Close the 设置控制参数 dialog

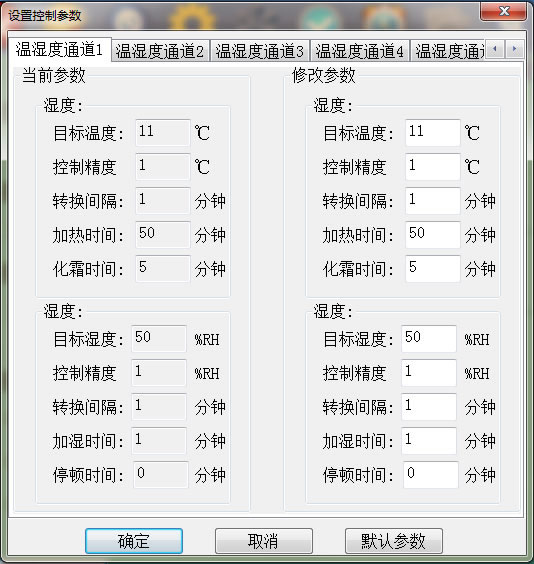(x=503, y=11)
